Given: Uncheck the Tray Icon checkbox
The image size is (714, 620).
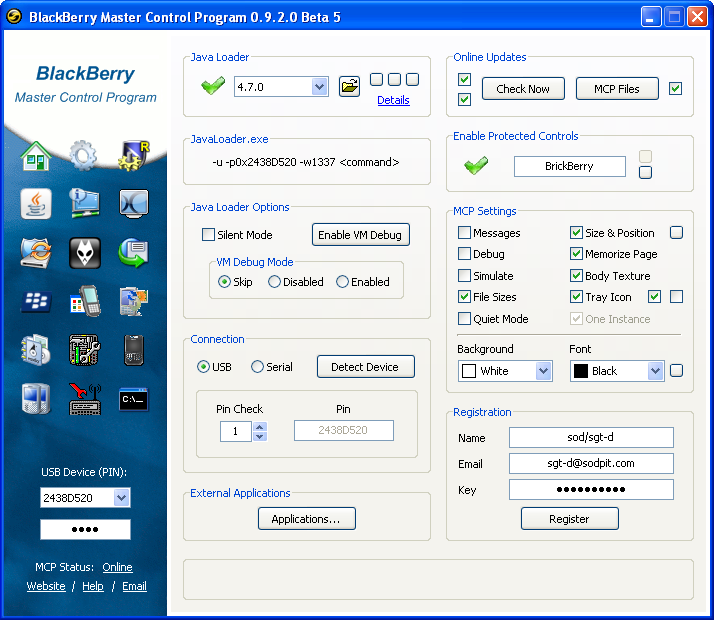Looking at the screenshot, I should tap(576, 297).
